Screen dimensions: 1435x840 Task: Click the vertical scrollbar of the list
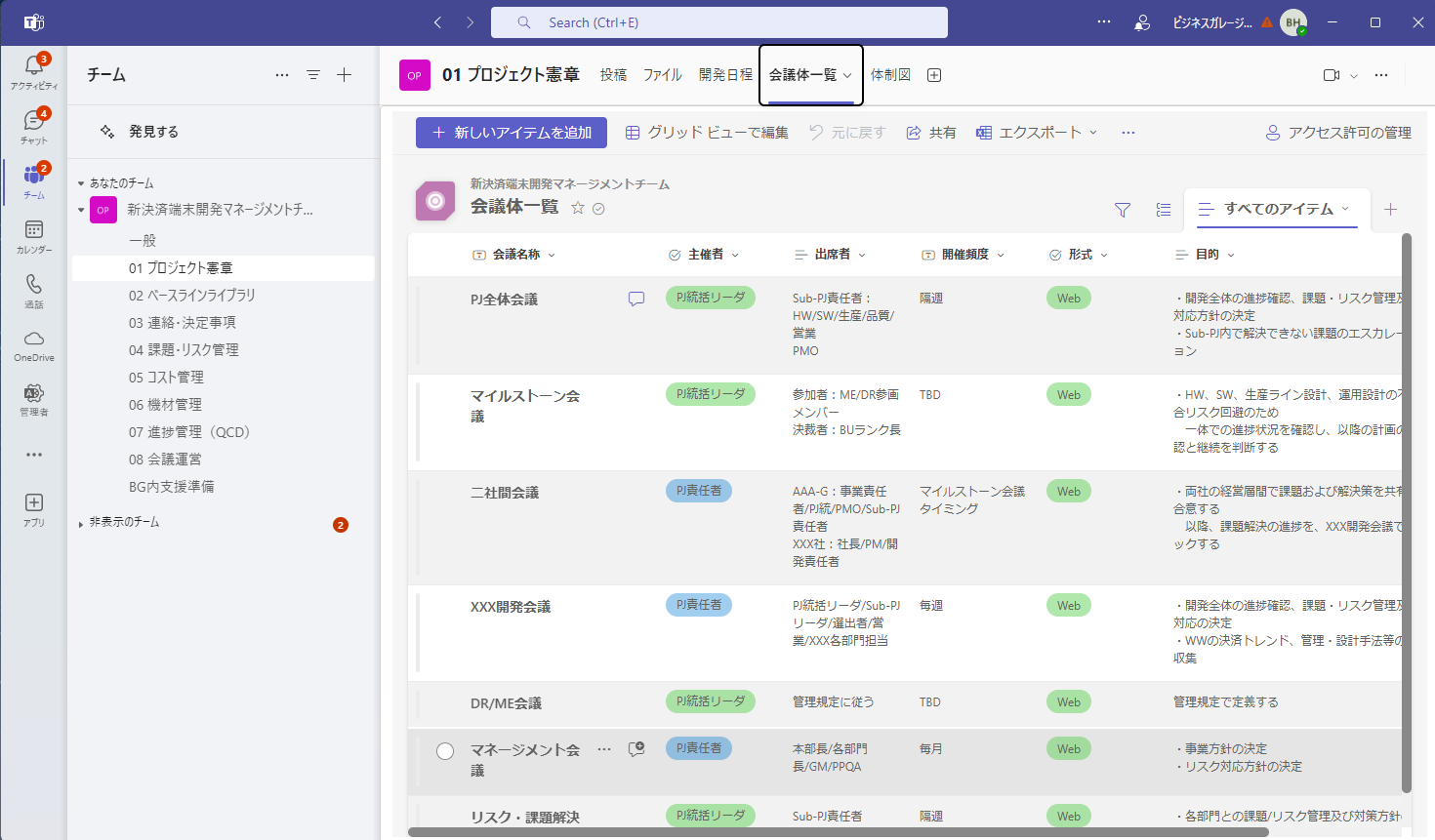tap(1407, 512)
